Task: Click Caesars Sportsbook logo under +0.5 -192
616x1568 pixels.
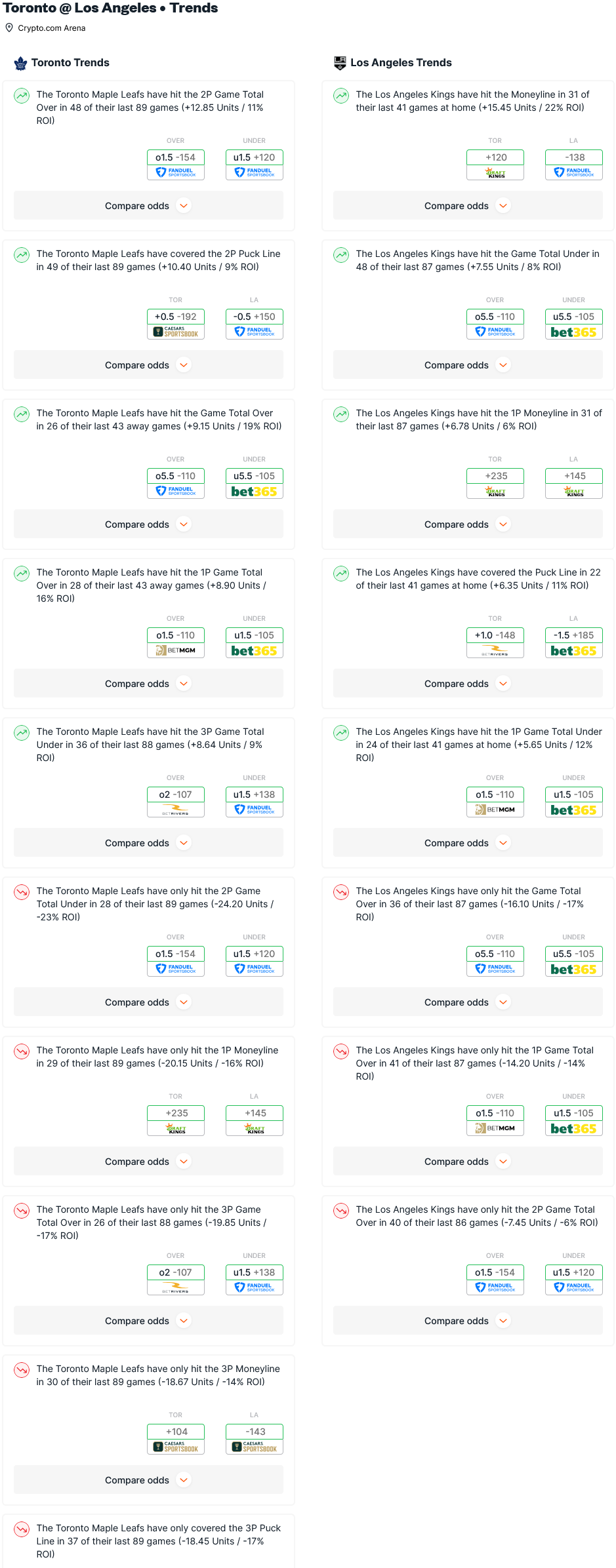Action: pos(176,332)
